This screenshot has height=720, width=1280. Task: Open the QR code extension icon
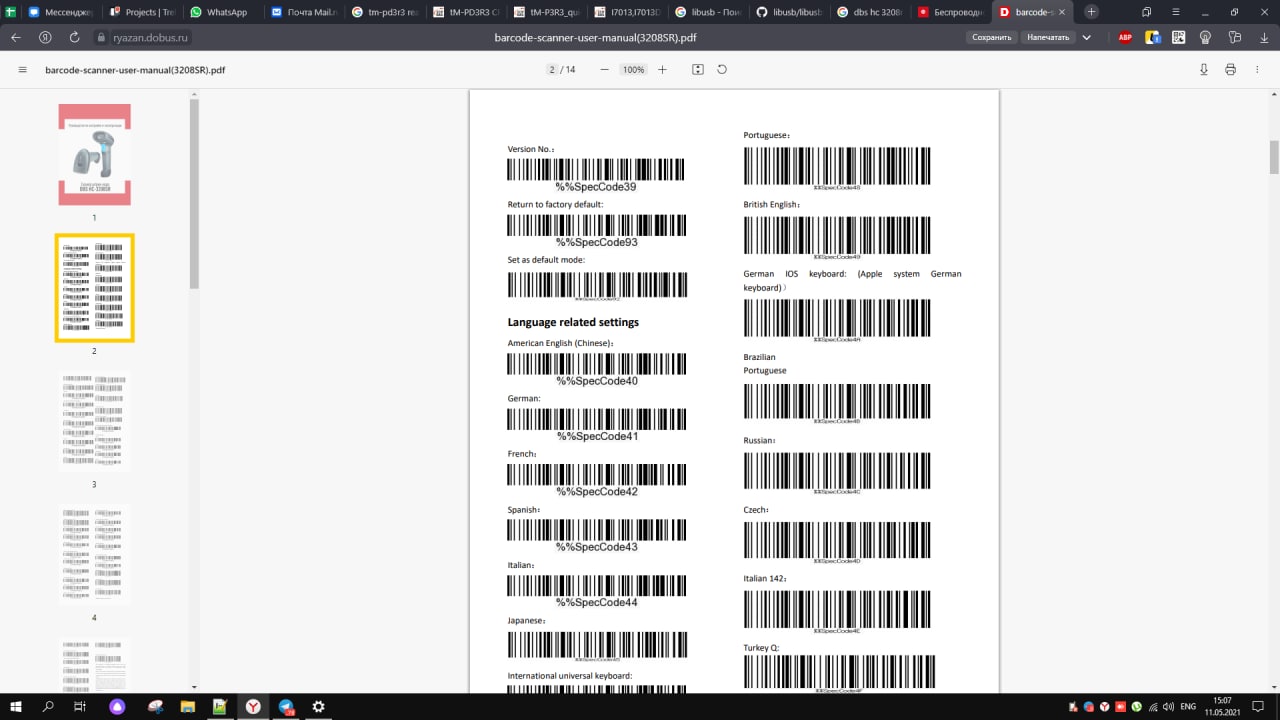point(1179,37)
